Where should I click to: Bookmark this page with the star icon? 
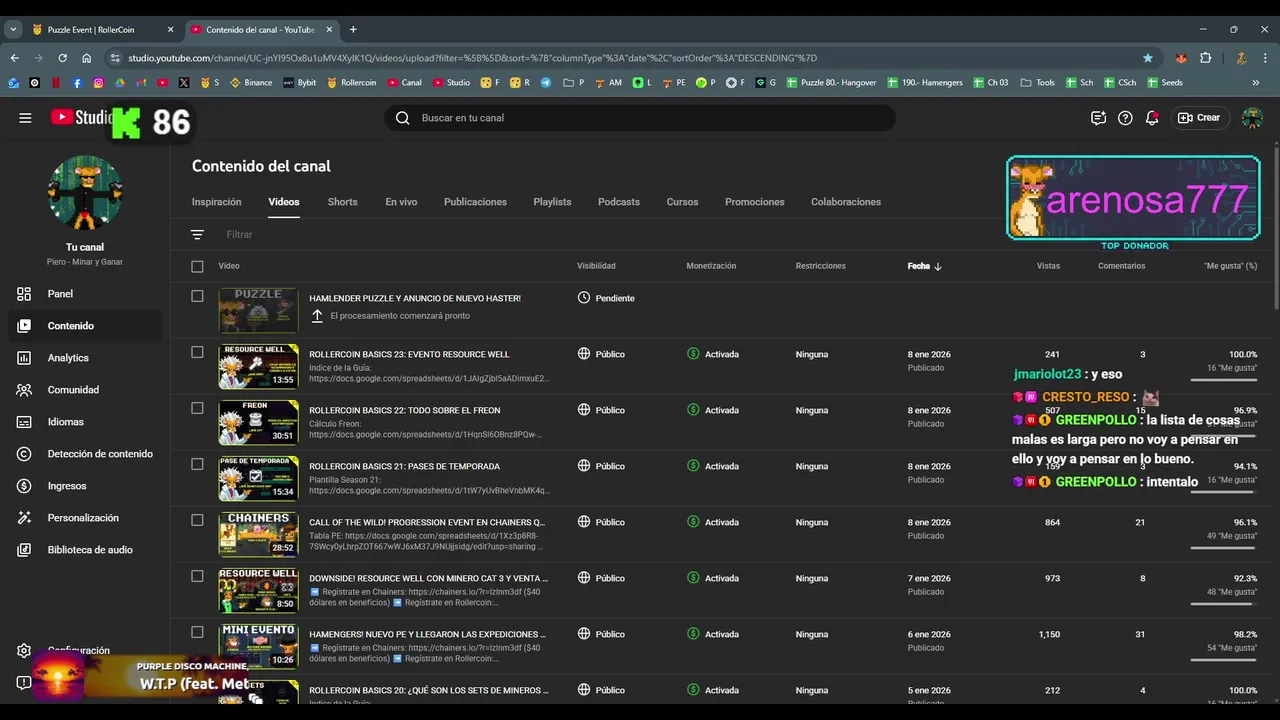1148,58
